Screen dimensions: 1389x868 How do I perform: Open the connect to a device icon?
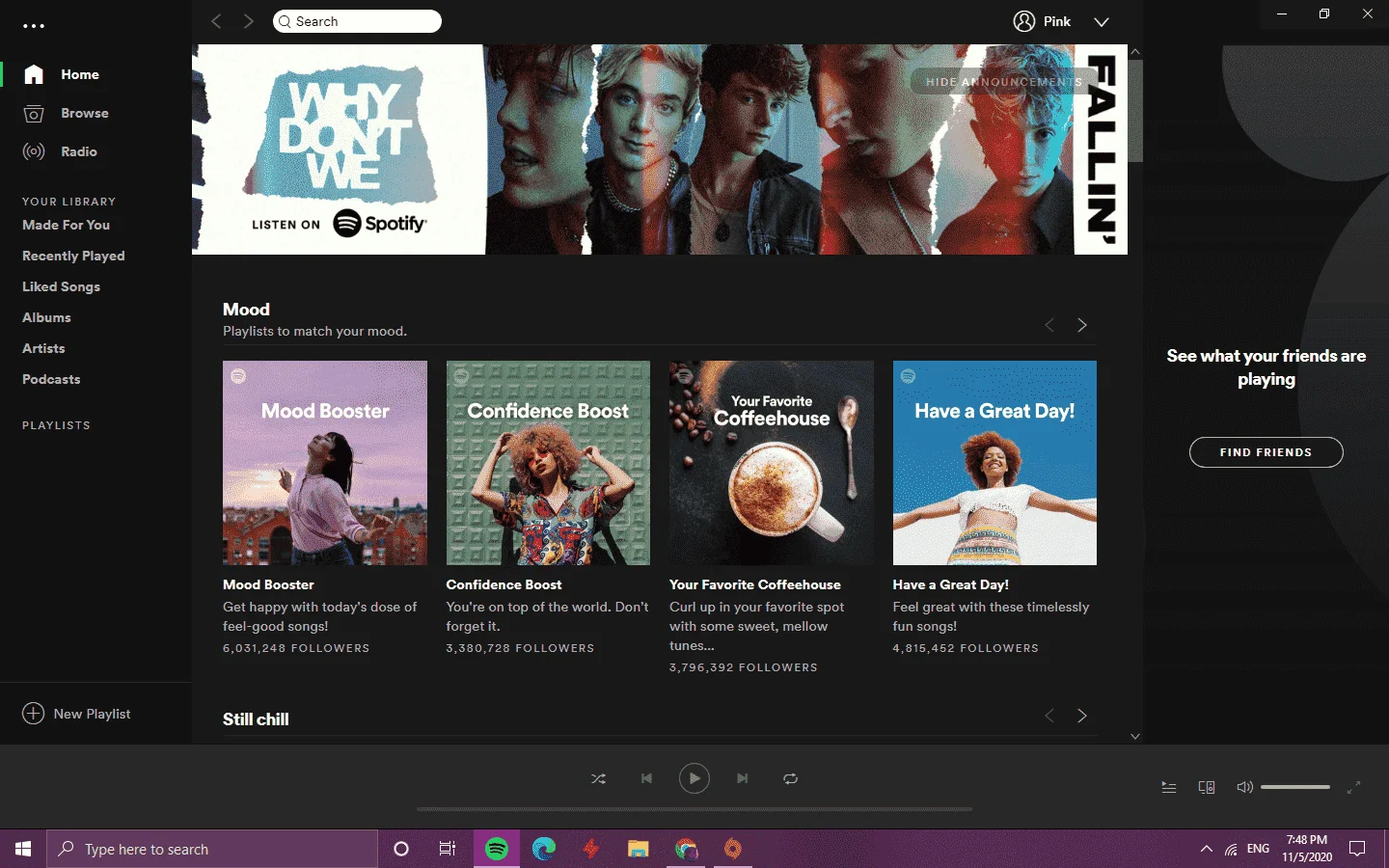tap(1206, 787)
